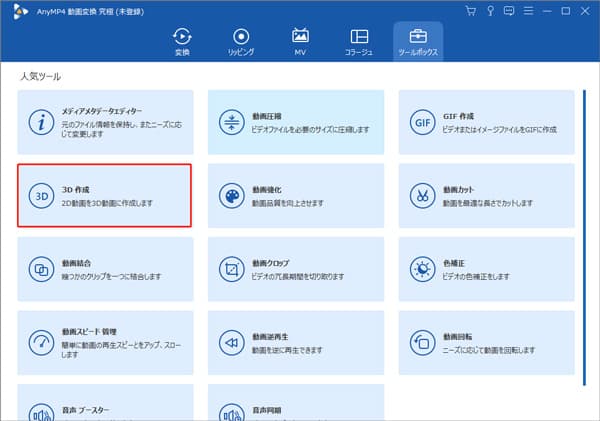Open the 色補正 color correction icon
Image resolution: width=600 pixels, height=421 pixels.
tap(422, 269)
